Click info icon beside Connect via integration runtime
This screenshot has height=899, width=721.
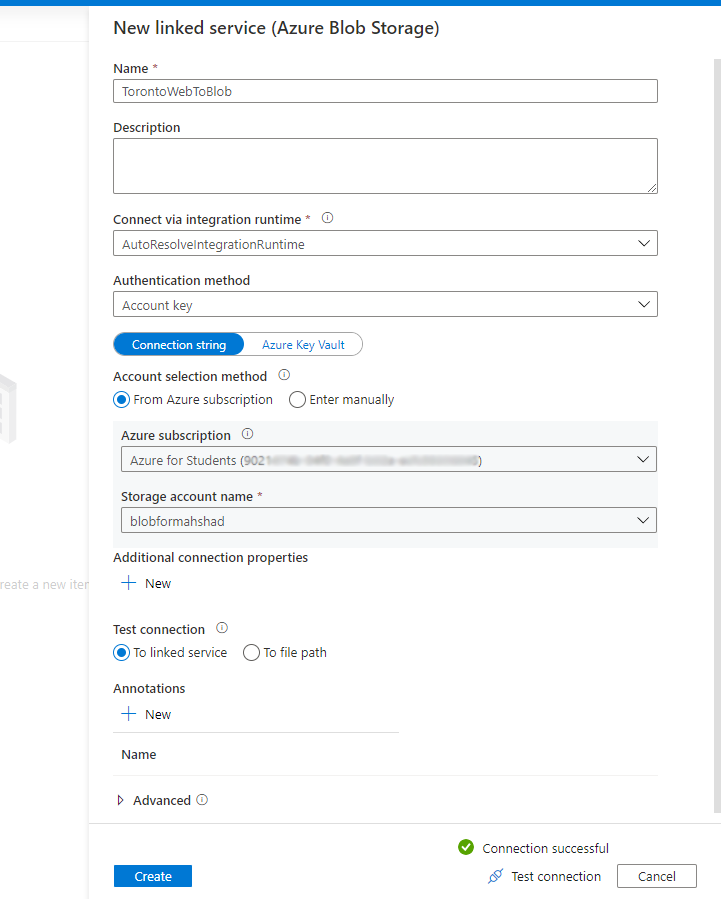(327, 218)
